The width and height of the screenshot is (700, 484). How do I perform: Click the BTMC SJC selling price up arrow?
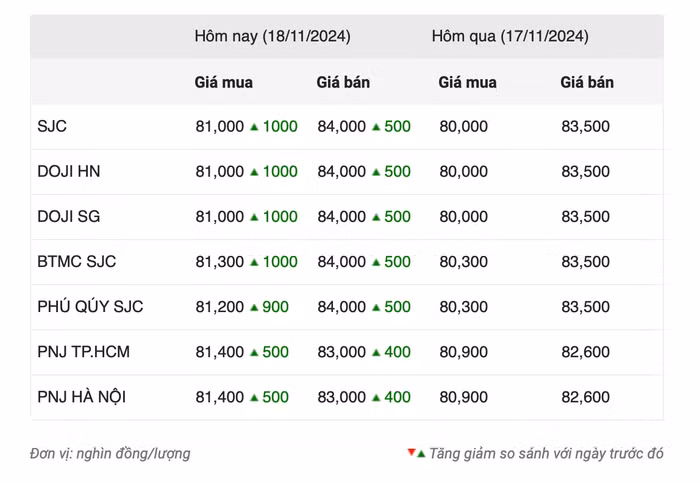[x=376, y=262]
